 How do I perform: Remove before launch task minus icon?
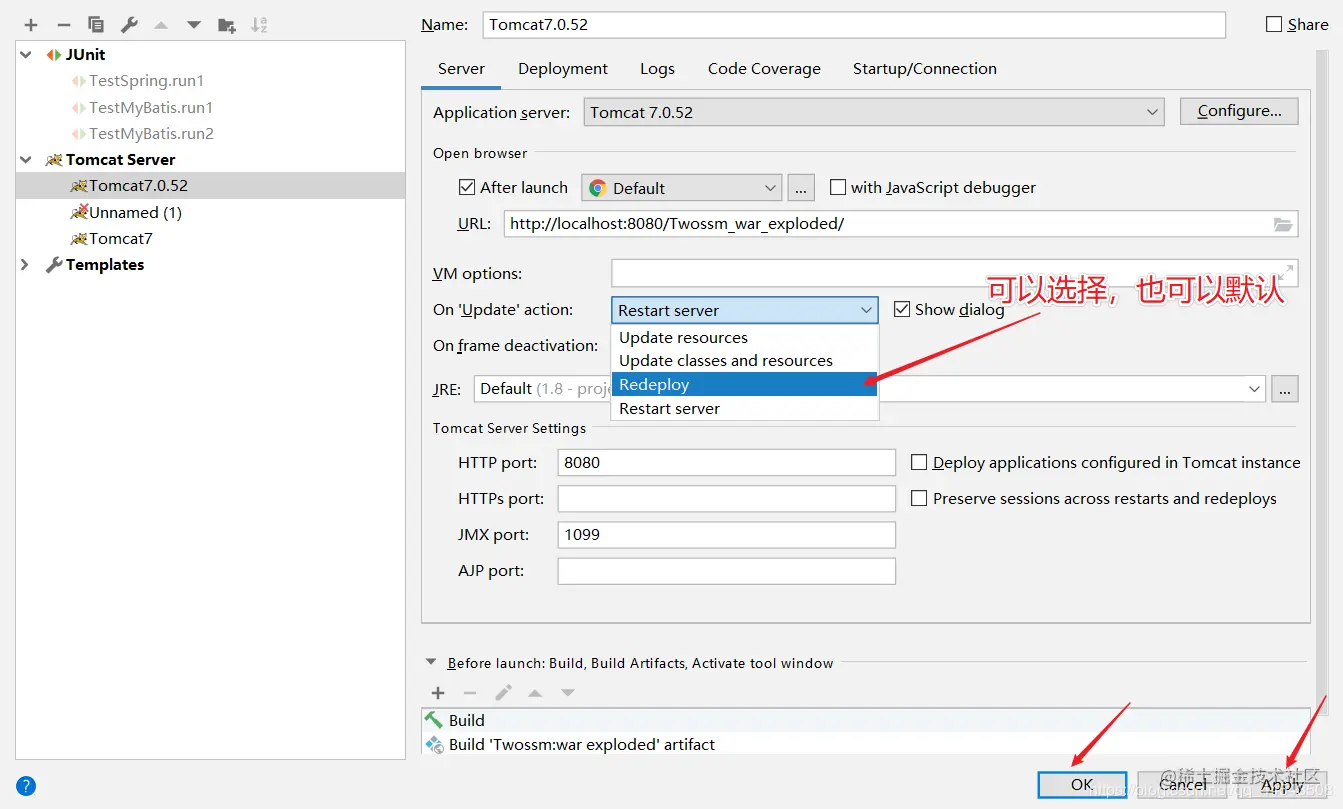point(470,693)
